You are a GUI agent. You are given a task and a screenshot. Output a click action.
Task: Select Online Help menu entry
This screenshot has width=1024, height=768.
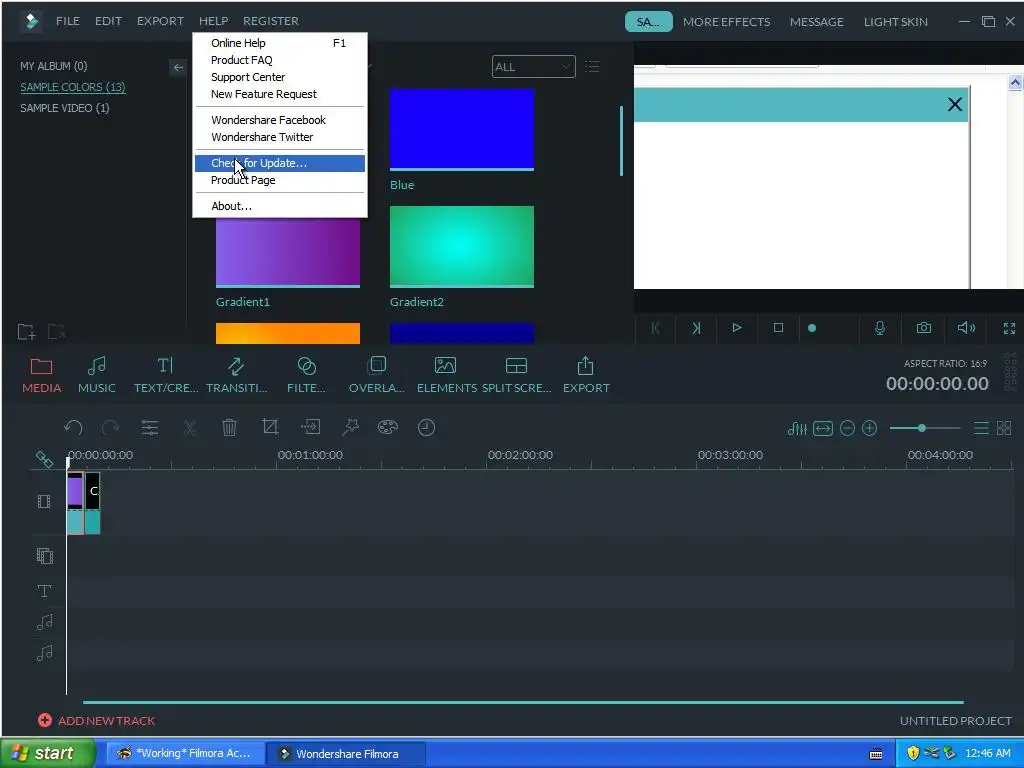click(x=280, y=43)
